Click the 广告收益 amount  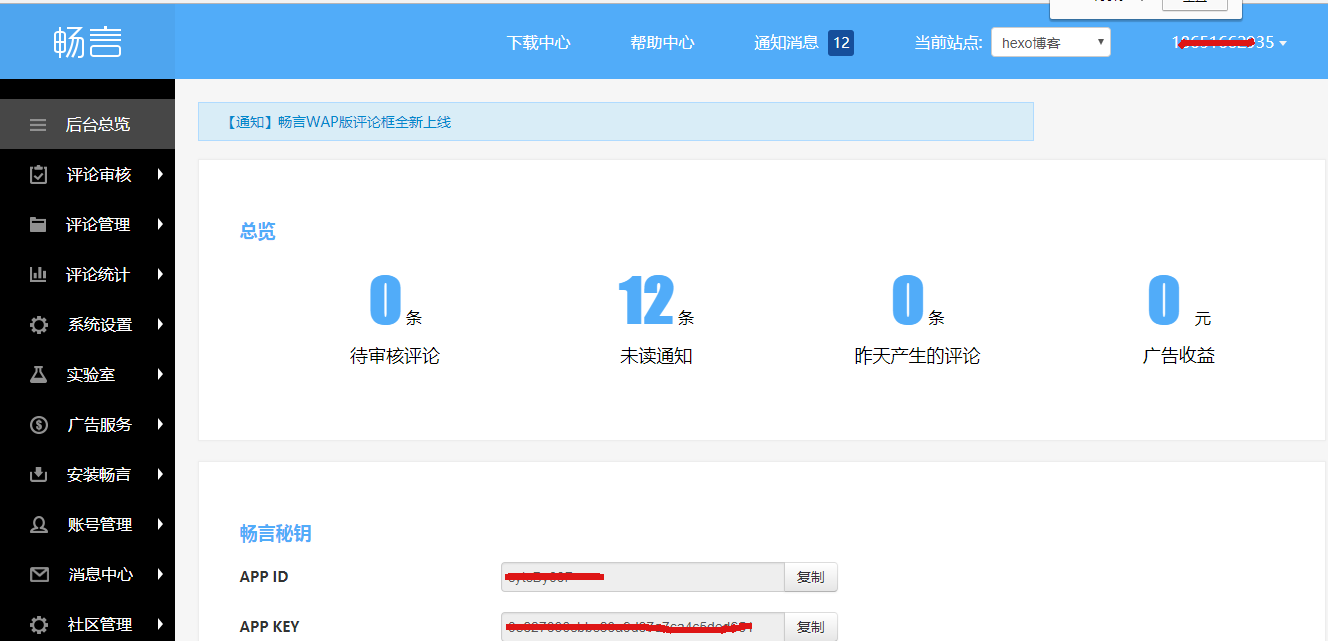click(1164, 300)
